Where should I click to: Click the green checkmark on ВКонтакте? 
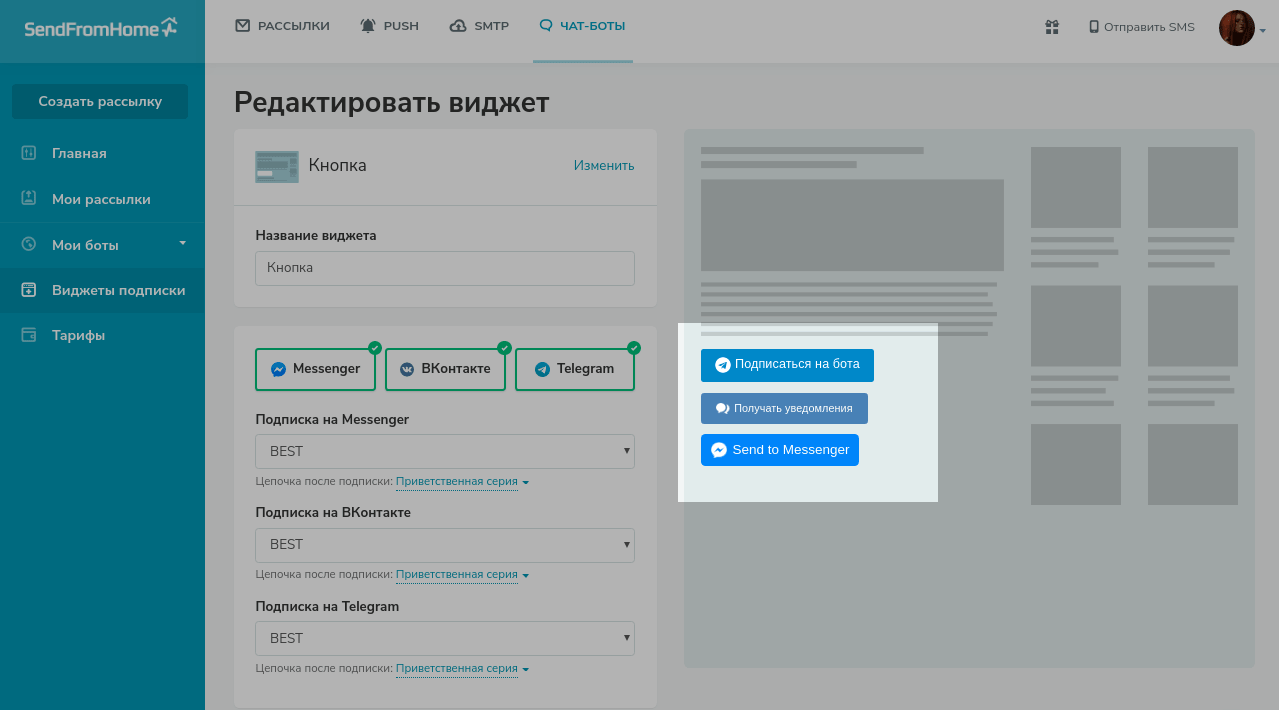(504, 348)
